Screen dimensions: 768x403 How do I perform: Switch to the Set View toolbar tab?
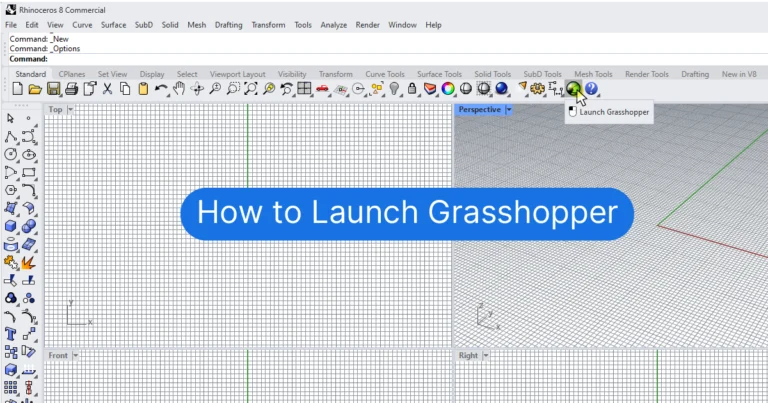pos(112,74)
